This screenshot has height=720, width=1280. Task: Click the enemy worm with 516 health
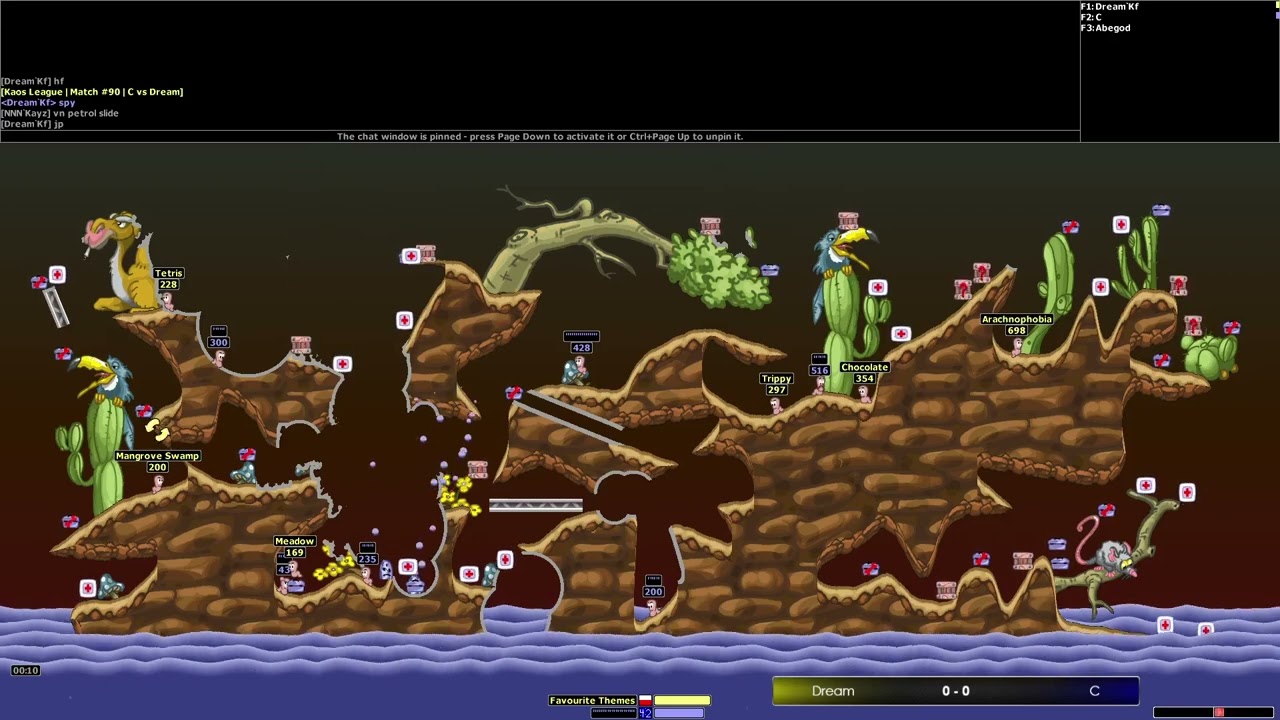click(820, 385)
